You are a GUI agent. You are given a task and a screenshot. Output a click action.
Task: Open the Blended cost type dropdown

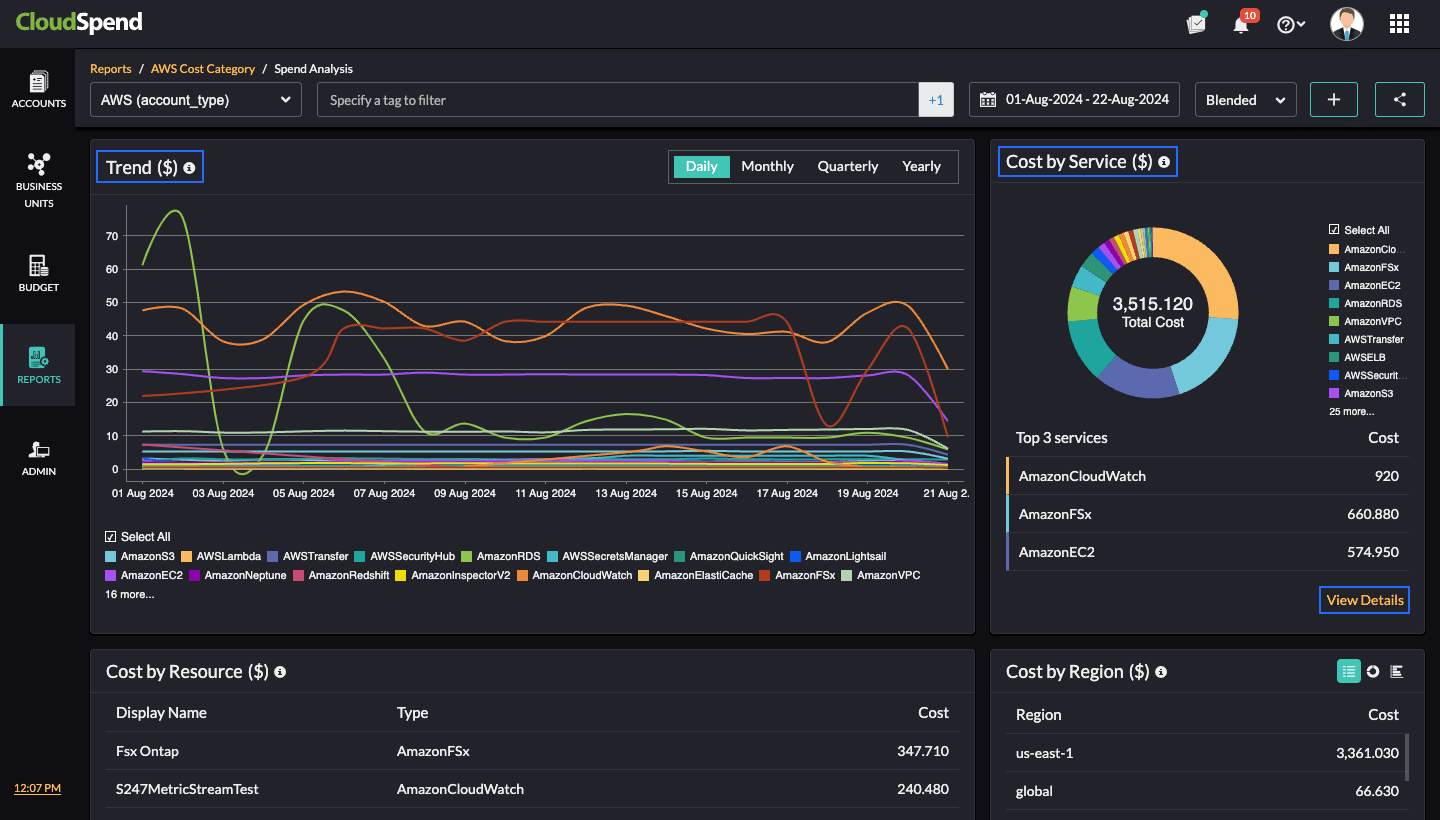[x=1245, y=100]
